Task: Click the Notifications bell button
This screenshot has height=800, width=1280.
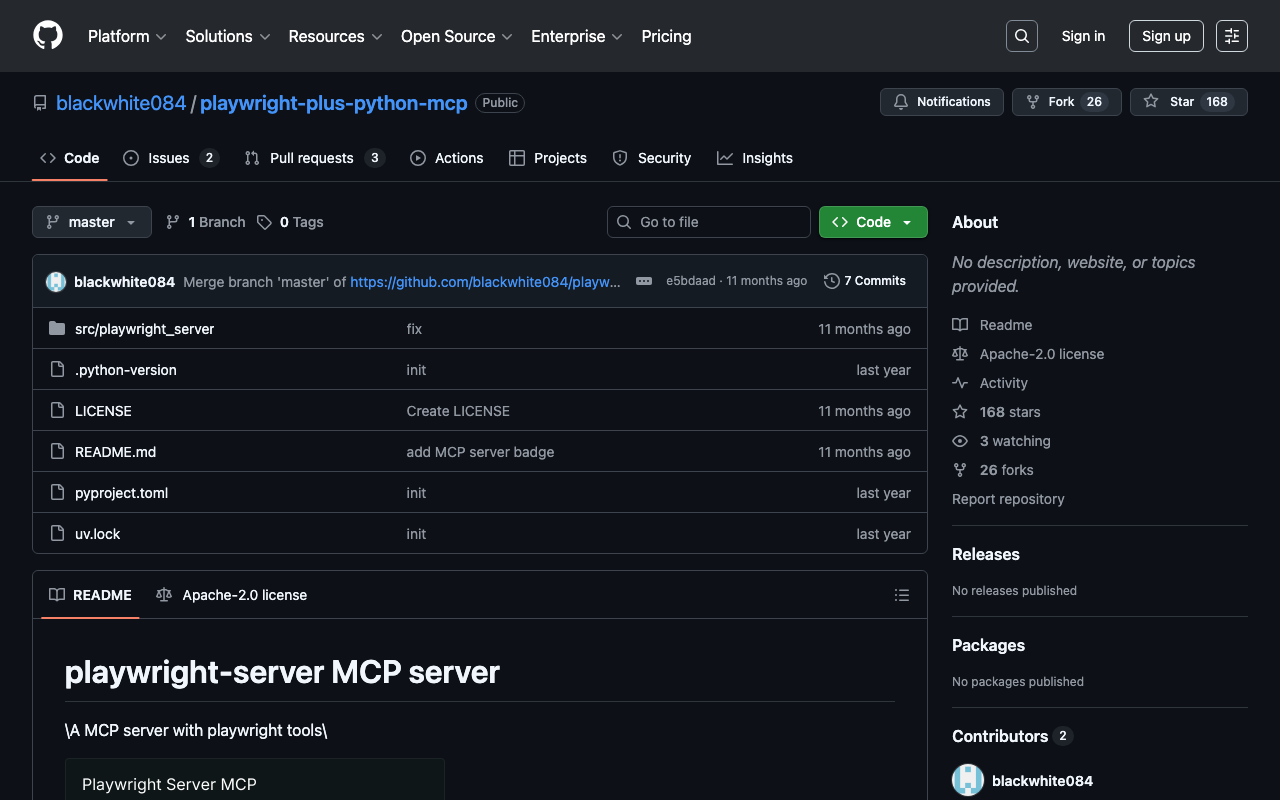Action: (941, 102)
